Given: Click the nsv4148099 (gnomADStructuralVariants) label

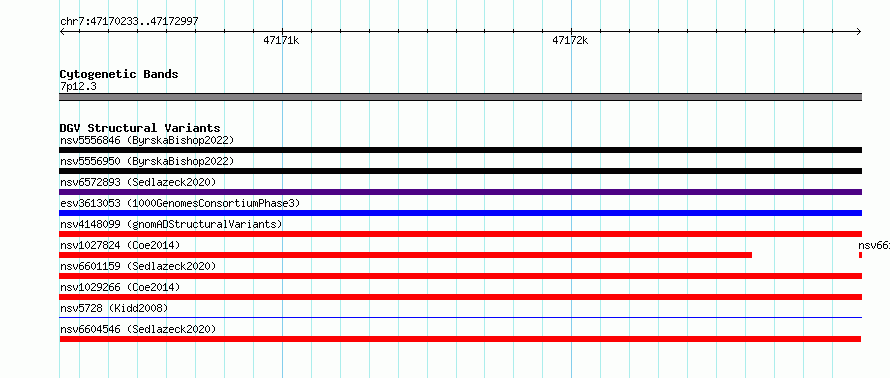Looking at the screenshot, I should 171,224.
